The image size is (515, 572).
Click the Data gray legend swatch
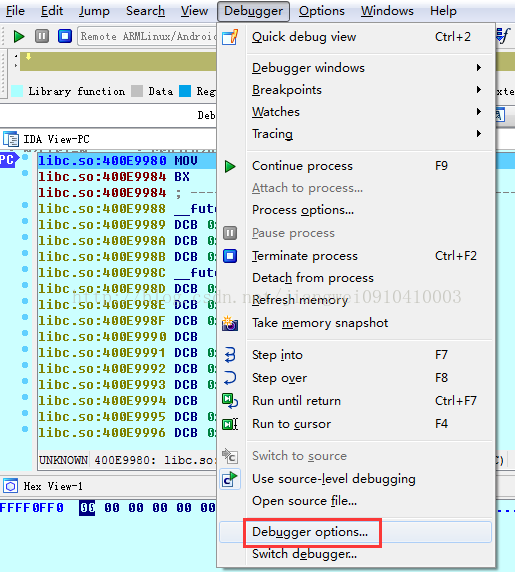coord(137,91)
